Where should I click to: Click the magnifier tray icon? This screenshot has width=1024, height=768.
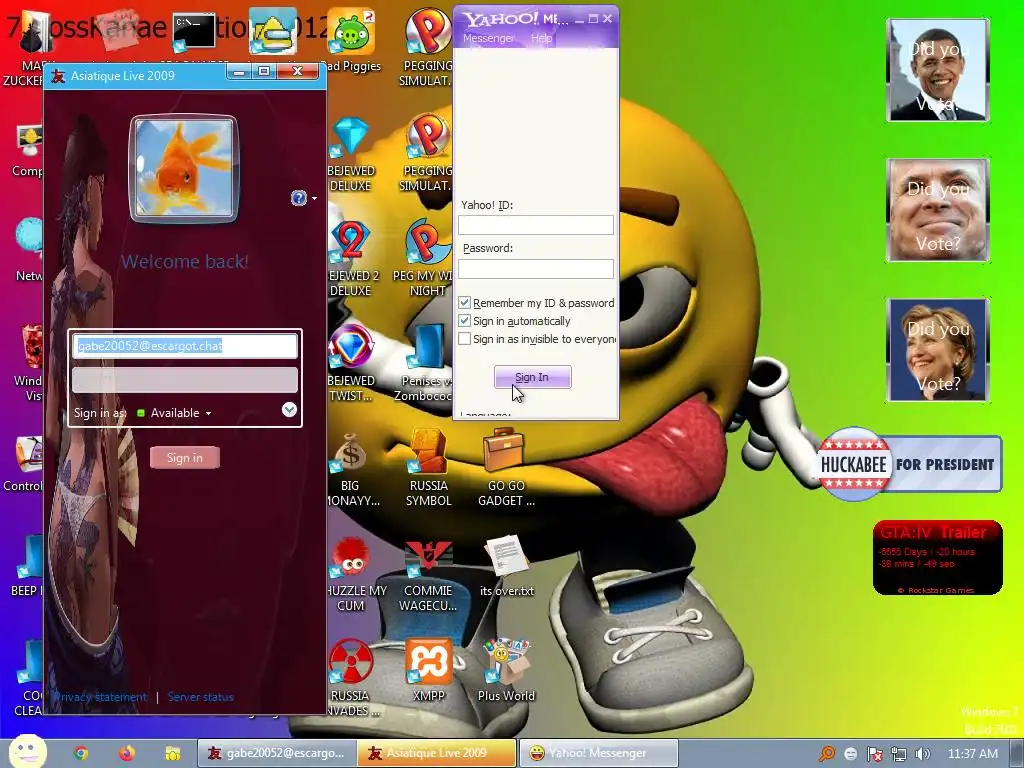827,754
